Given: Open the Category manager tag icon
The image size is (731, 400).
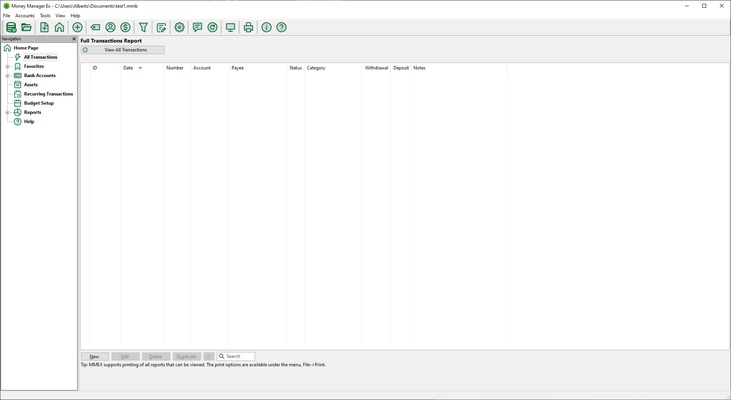Looking at the screenshot, I should click(x=95, y=28).
